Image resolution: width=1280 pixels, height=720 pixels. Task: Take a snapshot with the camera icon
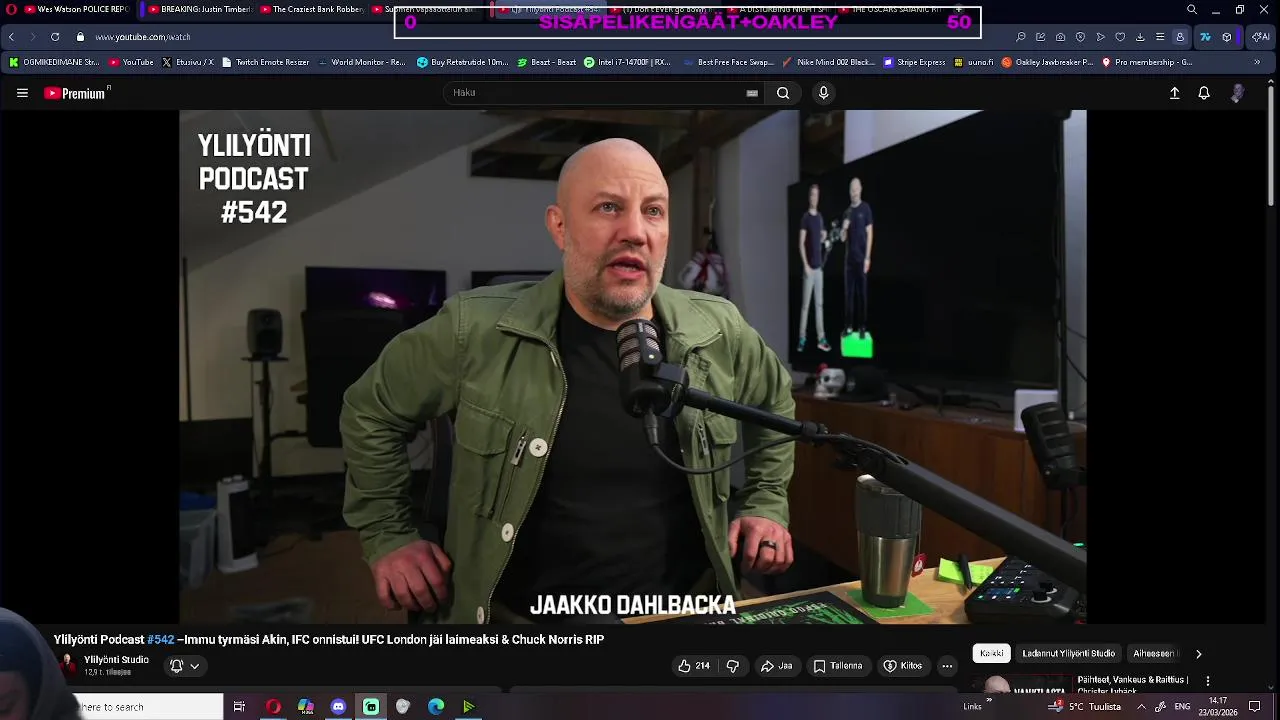[1060, 37]
